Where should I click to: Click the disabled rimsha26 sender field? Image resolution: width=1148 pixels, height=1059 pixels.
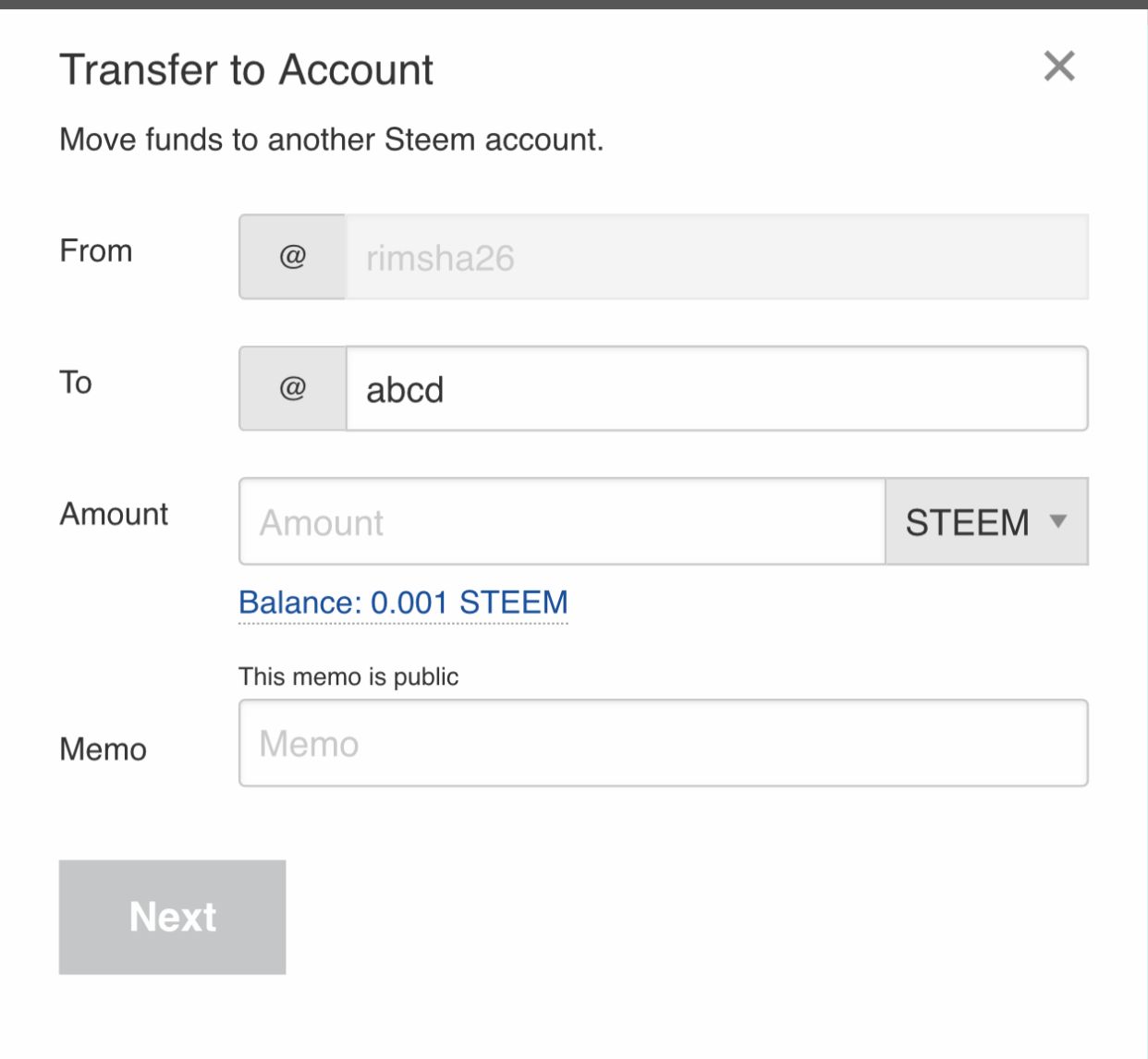(x=716, y=257)
